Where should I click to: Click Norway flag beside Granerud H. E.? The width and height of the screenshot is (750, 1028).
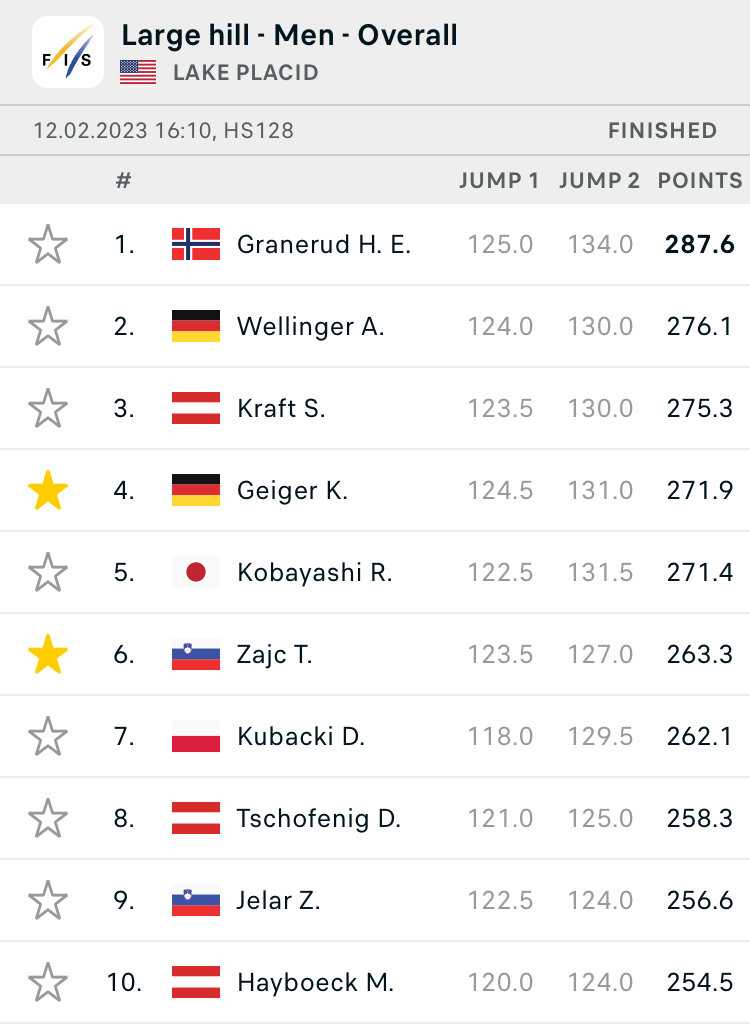196,244
